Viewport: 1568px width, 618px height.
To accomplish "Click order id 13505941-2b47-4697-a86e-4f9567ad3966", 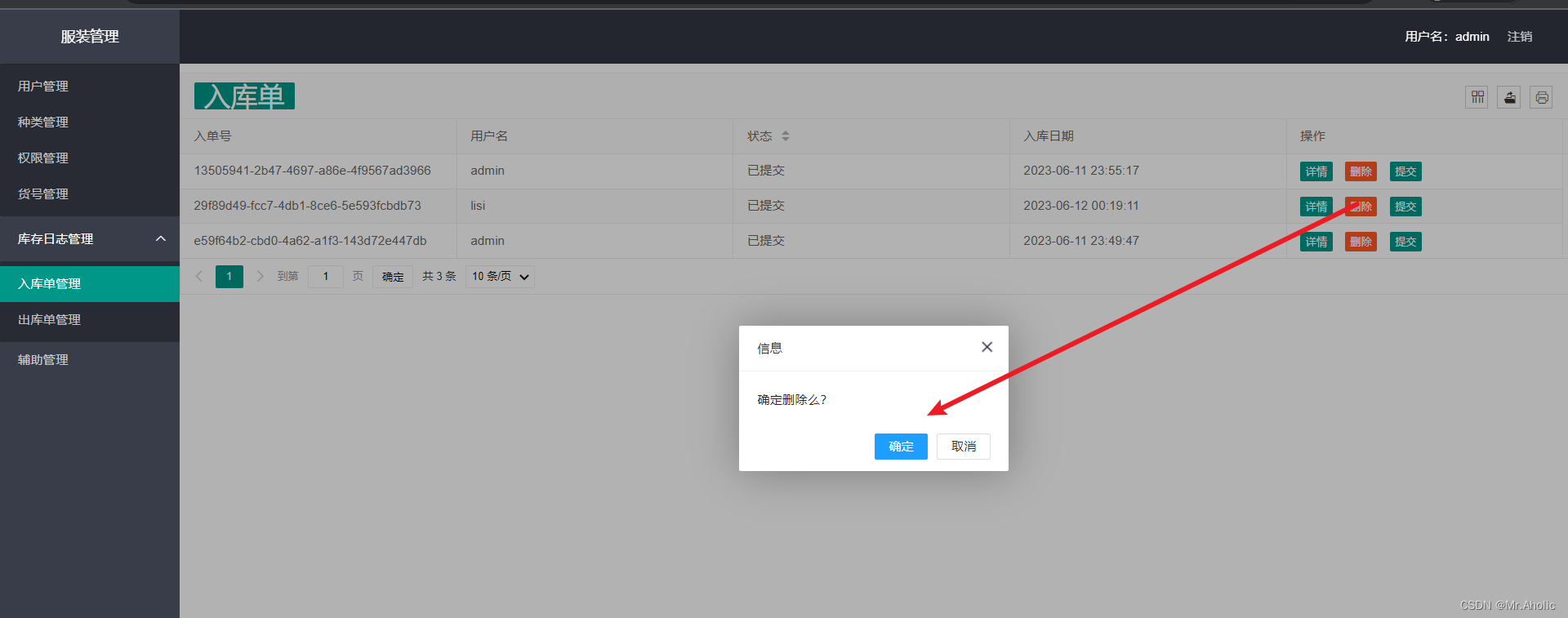I will (312, 171).
